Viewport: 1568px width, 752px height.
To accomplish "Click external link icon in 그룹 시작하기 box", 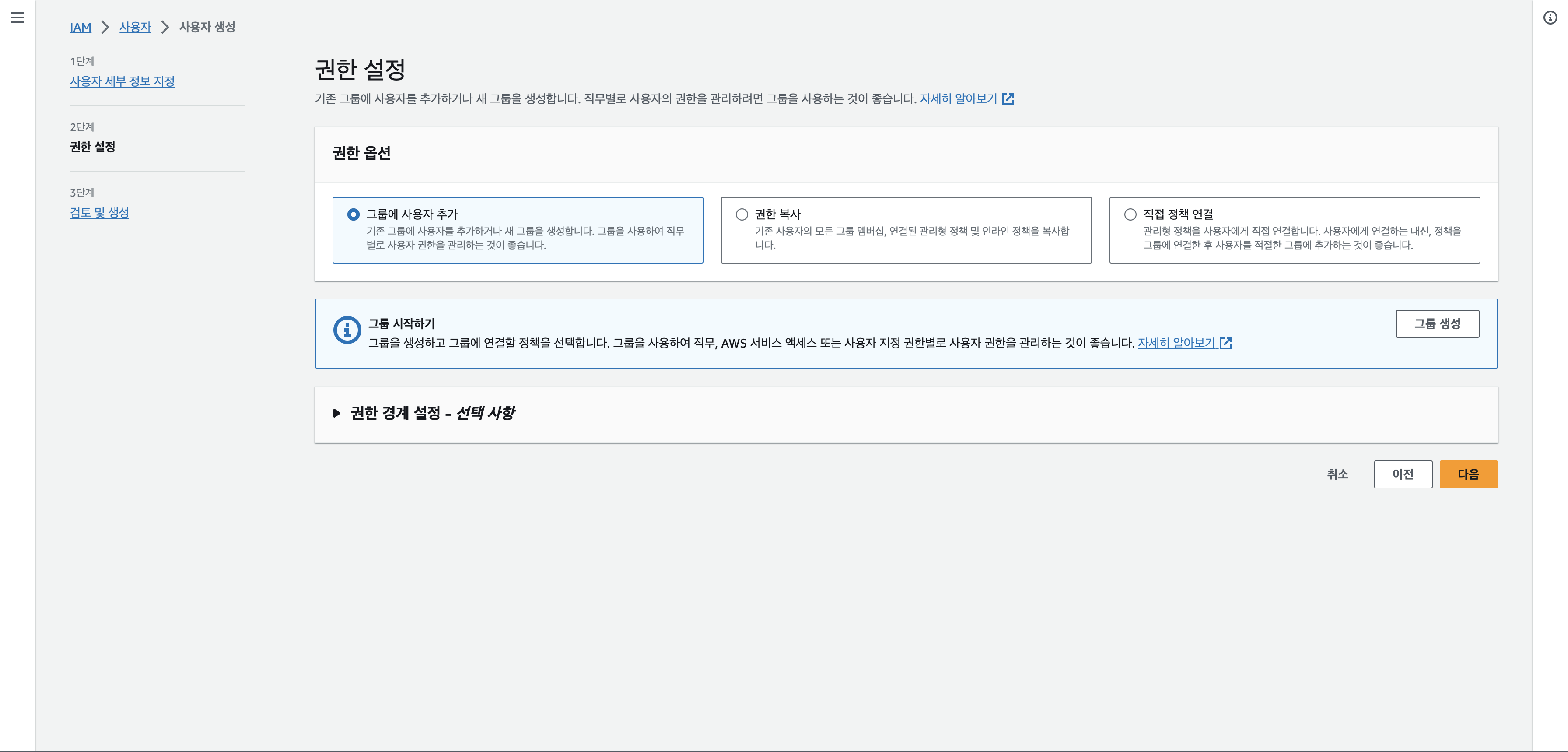I will pos(1225,343).
